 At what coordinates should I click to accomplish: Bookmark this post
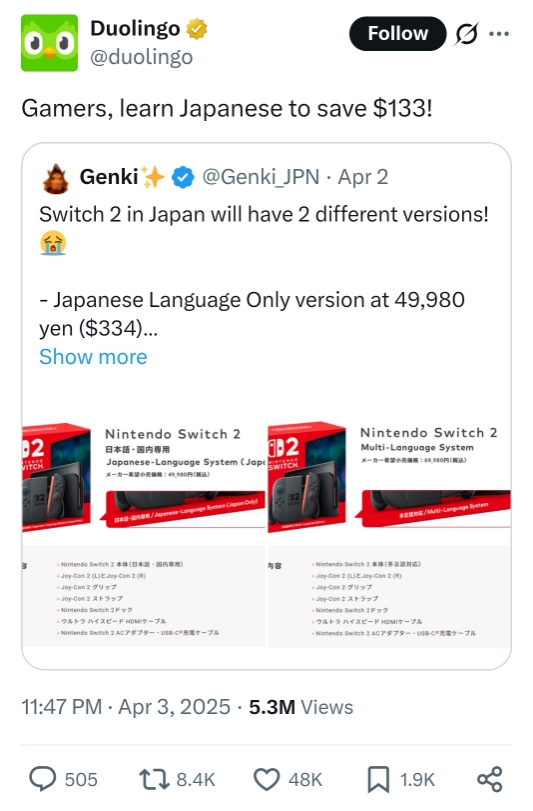tap(378, 779)
